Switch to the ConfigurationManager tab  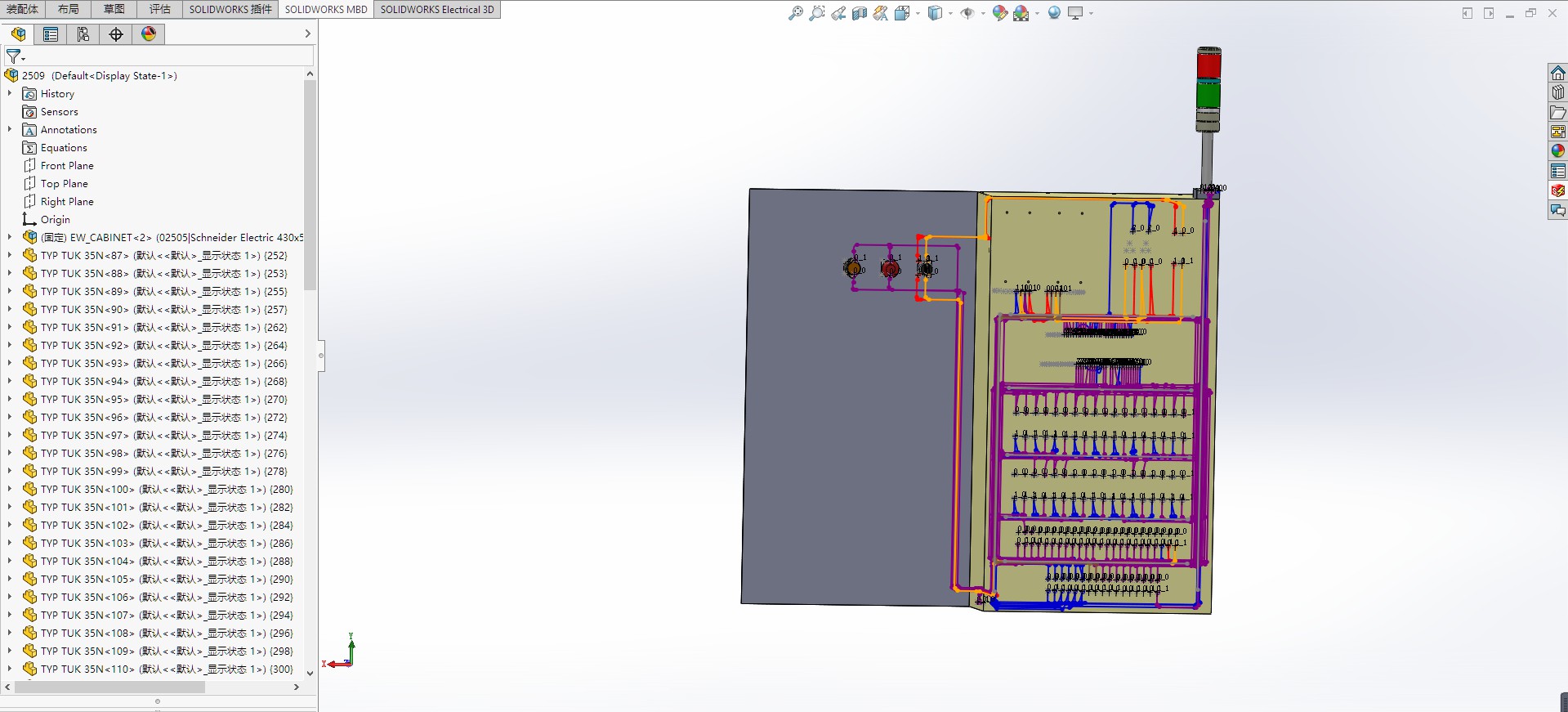83,34
